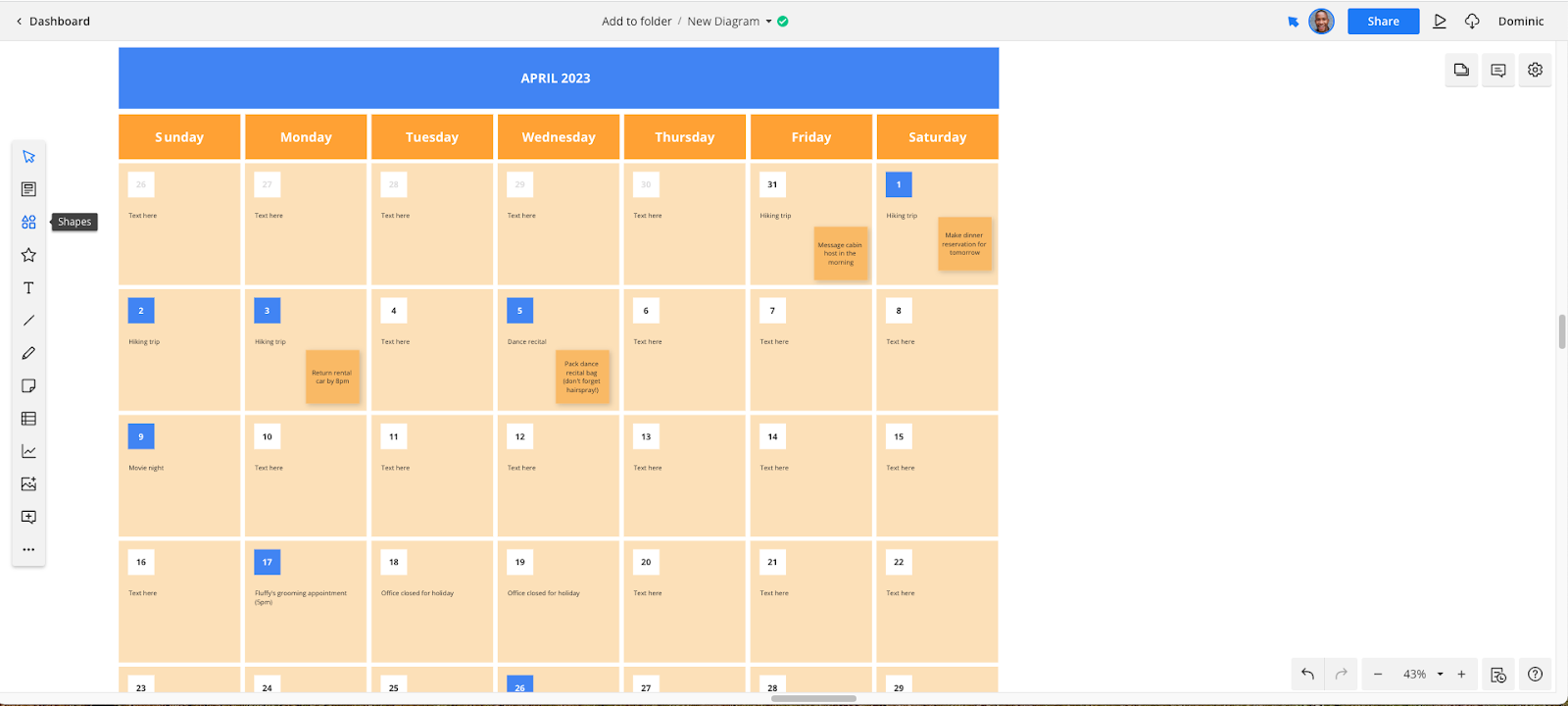The width and height of the screenshot is (1568, 706).
Task: Select the Line tool
Action: click(28, 321)
